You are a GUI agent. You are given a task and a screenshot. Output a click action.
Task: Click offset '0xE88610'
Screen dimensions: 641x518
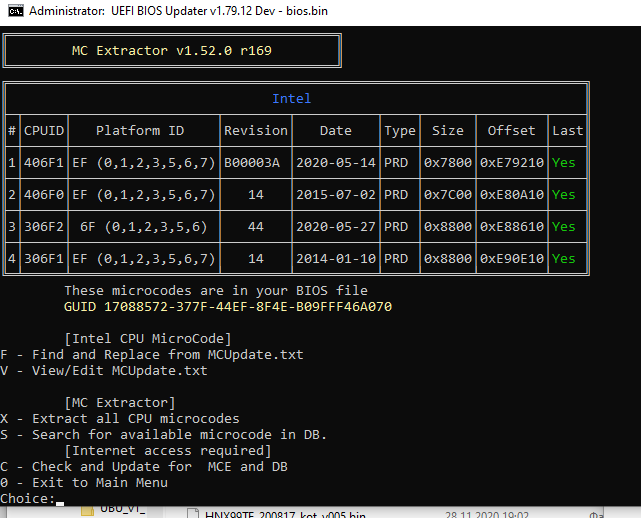512,226
